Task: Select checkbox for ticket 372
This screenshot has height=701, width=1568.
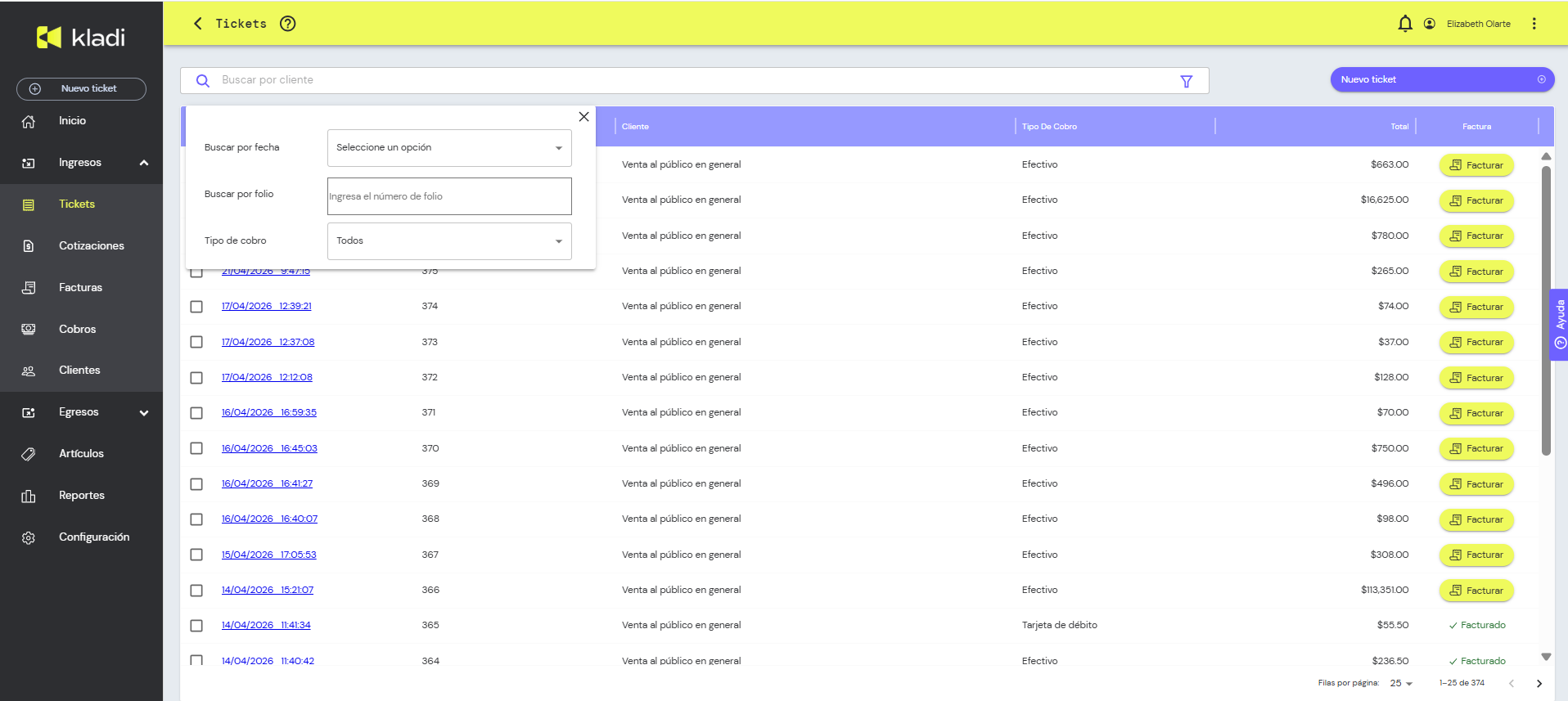Action: point(196,378)
